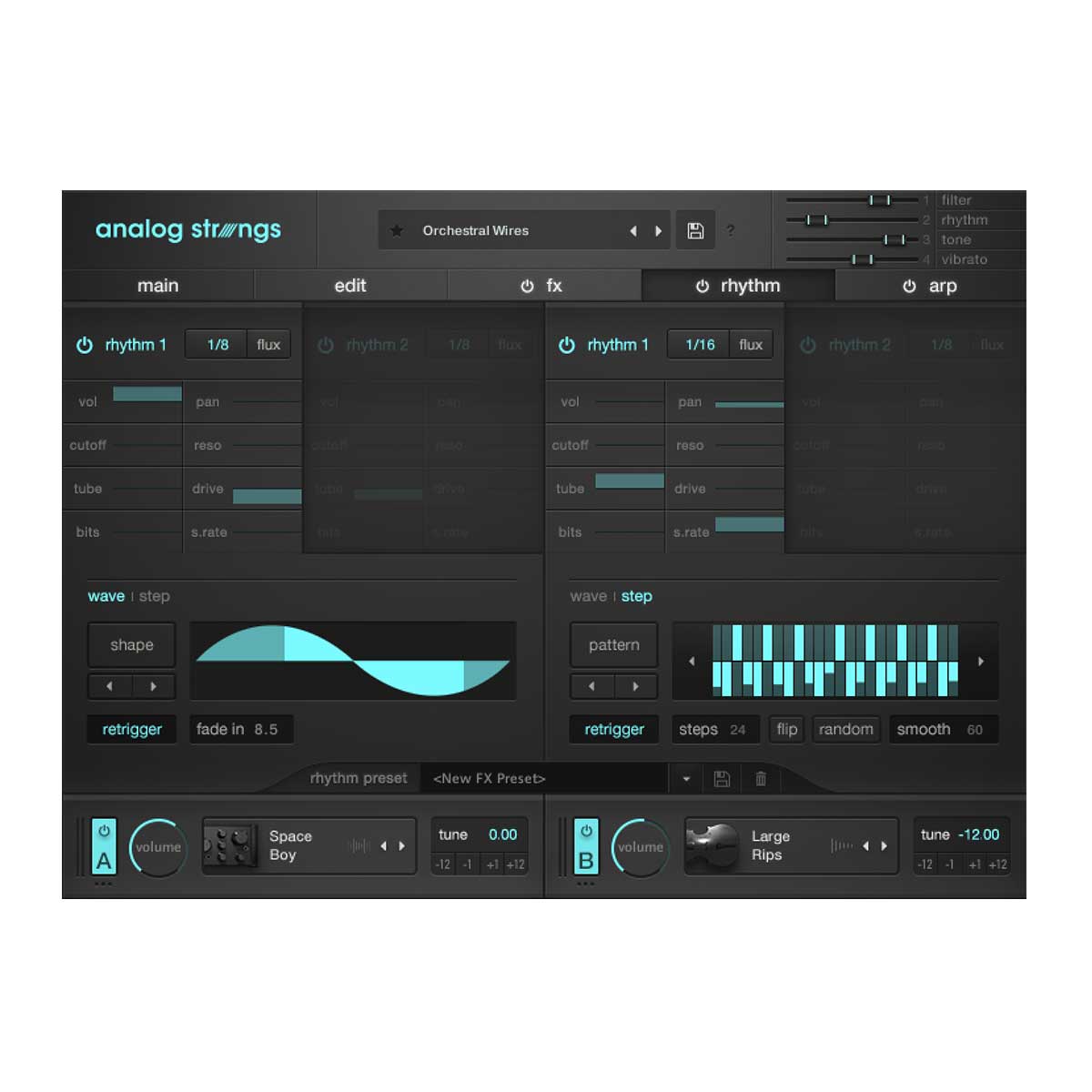The image size is (1092, 1092).
Task: Flip the step pattern
Action: click(x=786, y=729)
